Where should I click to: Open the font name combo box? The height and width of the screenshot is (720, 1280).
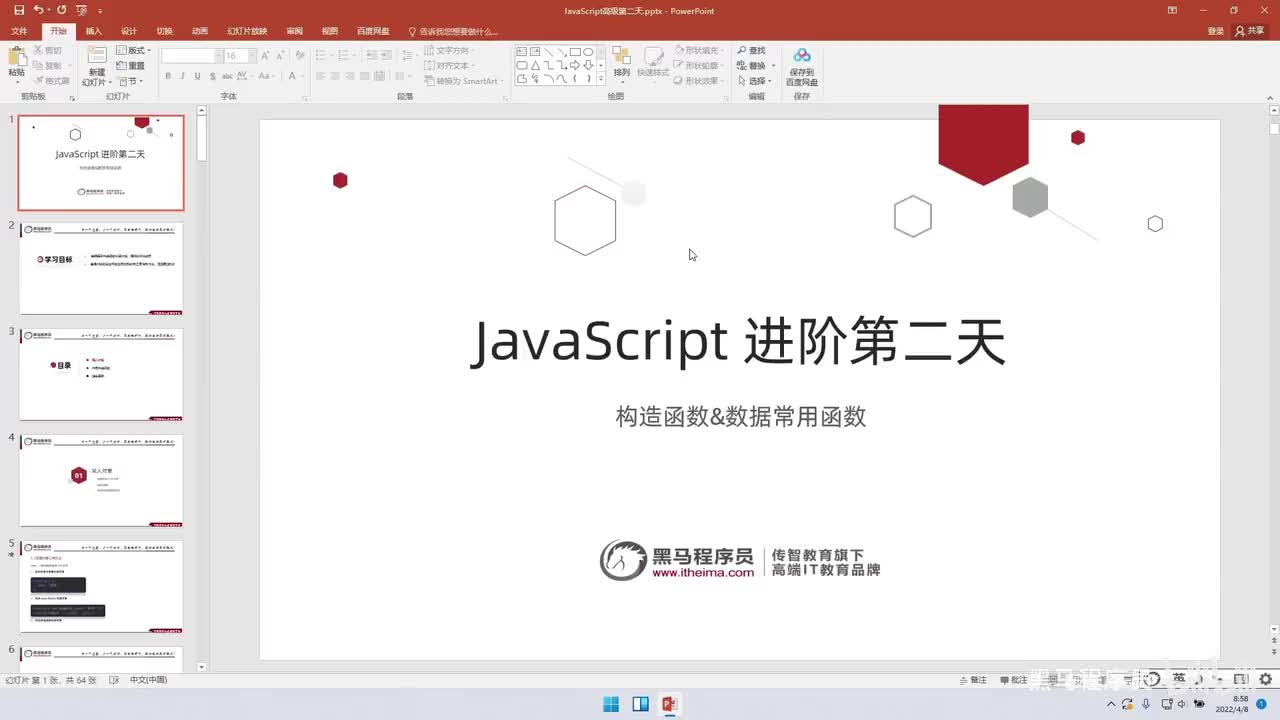pyautogui.click(x=191, y=55)
